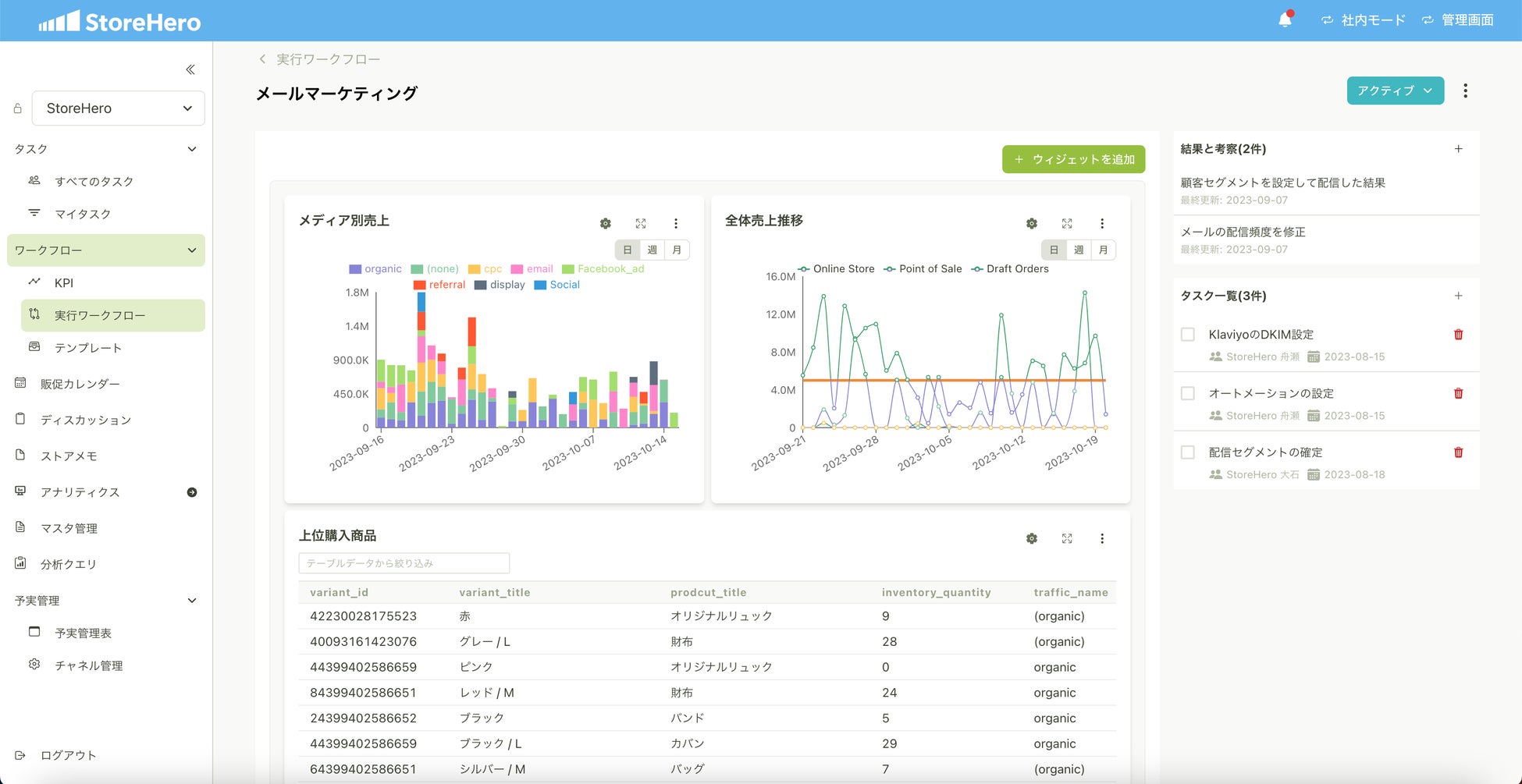Tick the オートメーションの設定 task checkbox
Image resolution: width=1522 pixels, height=784 pixels.
tap(1188, 394)
